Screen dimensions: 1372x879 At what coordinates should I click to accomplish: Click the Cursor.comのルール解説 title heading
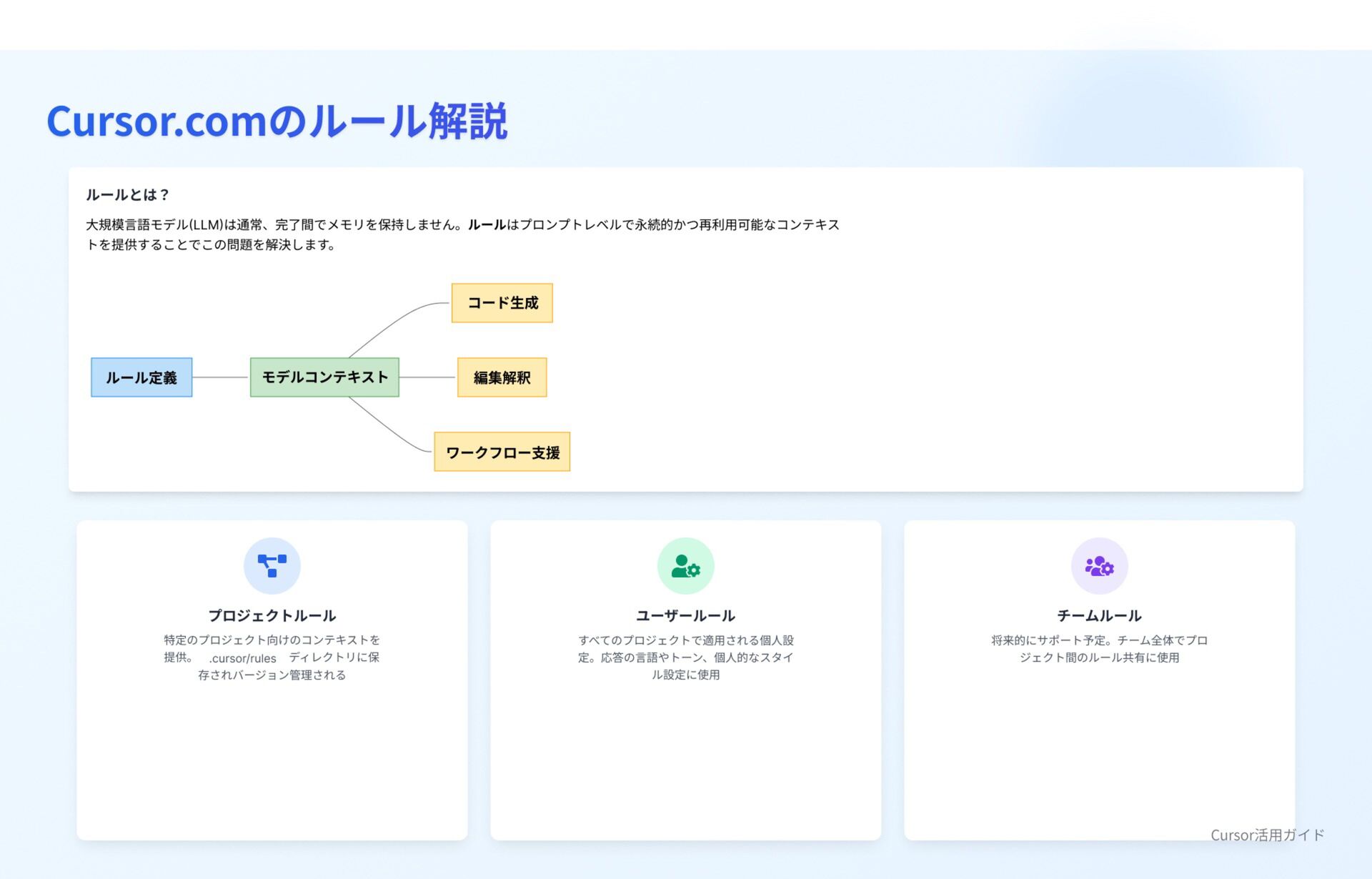(277, 121)
